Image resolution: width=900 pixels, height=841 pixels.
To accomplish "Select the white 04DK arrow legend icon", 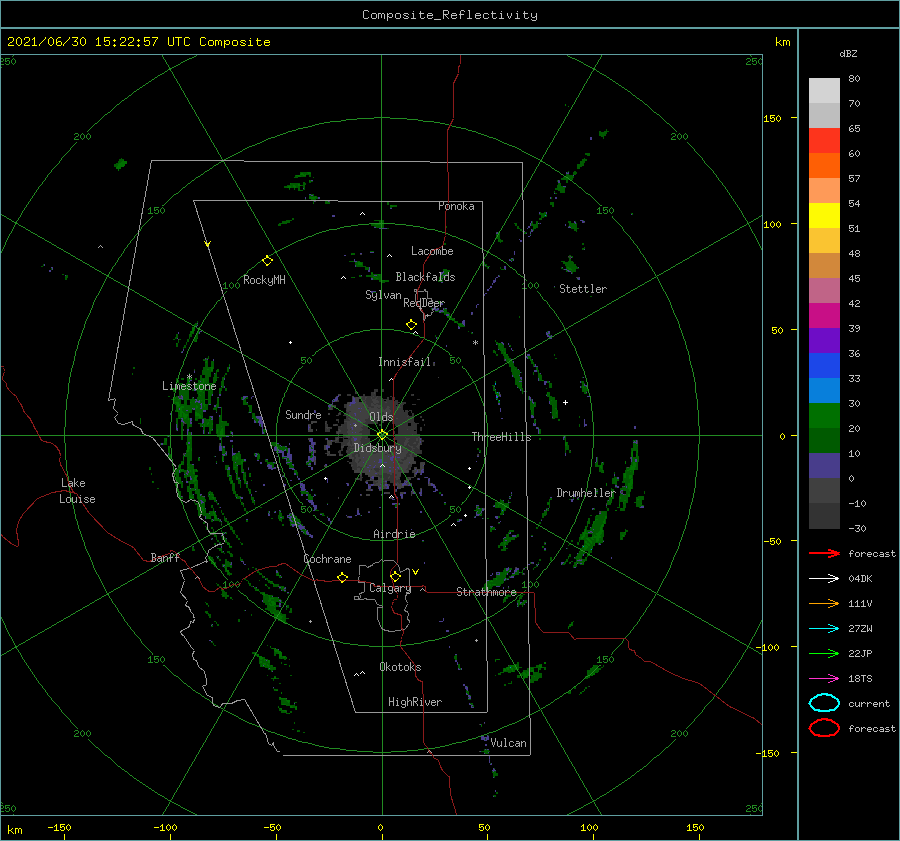I will coord(824,578).
